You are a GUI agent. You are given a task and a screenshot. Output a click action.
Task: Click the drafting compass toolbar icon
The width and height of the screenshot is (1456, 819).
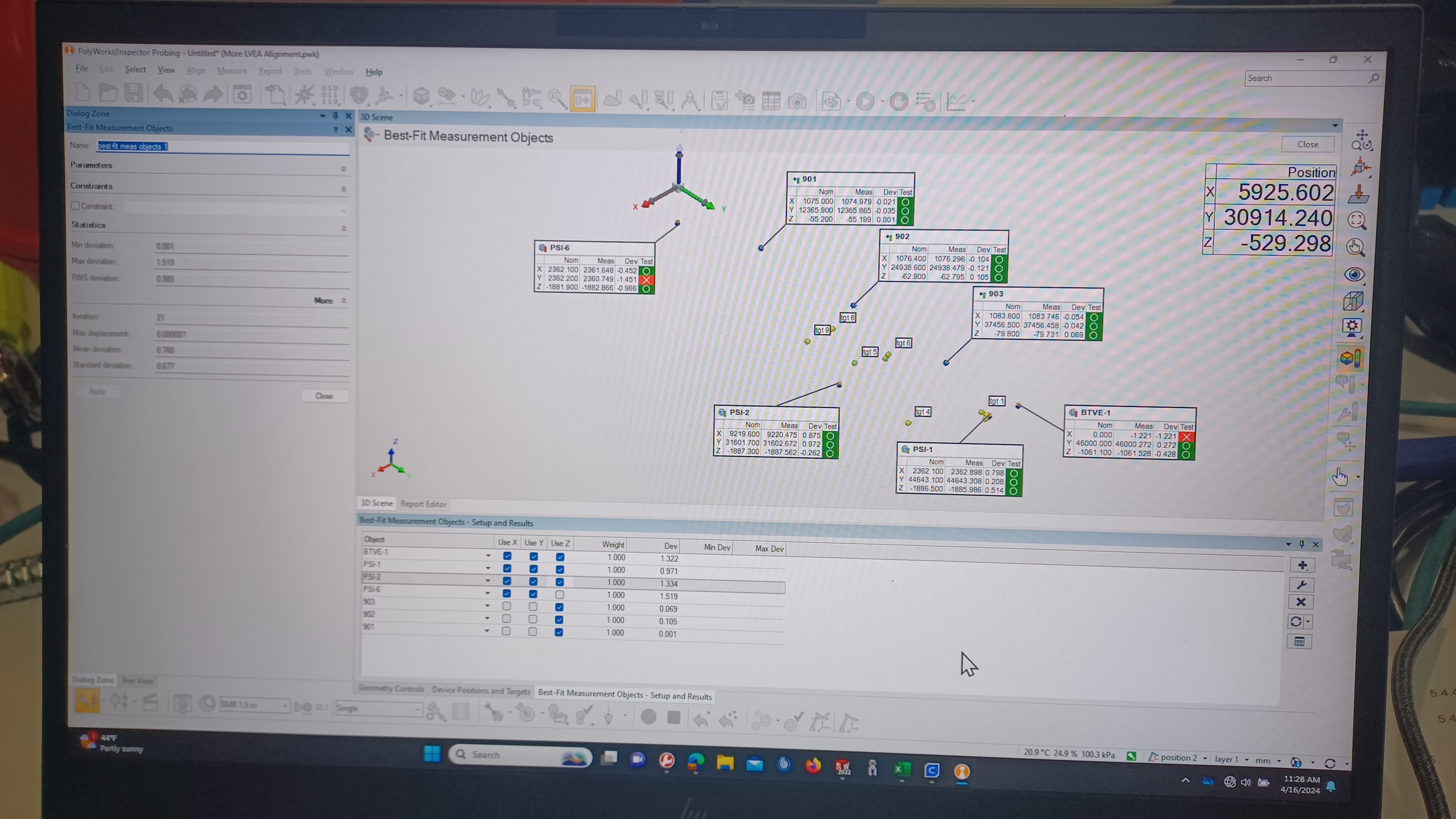689,100
